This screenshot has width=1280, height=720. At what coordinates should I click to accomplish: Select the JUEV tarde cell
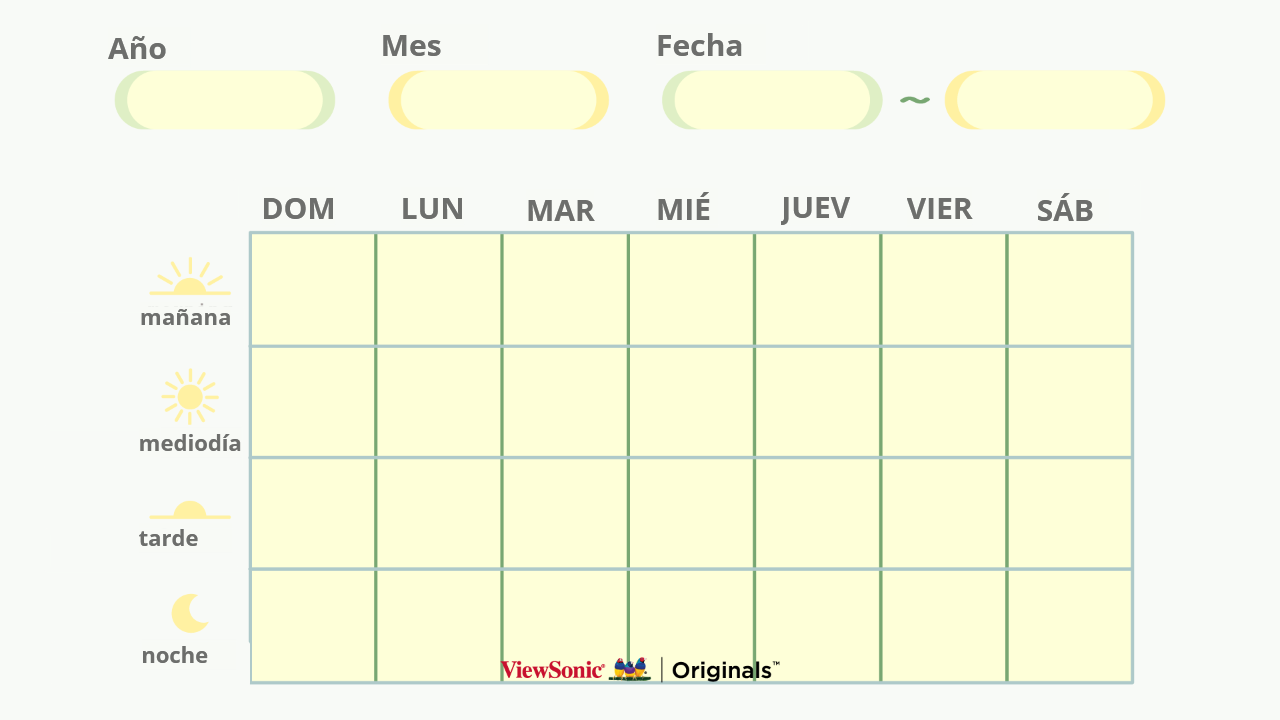pyautogui.click(x=817, y=513)
